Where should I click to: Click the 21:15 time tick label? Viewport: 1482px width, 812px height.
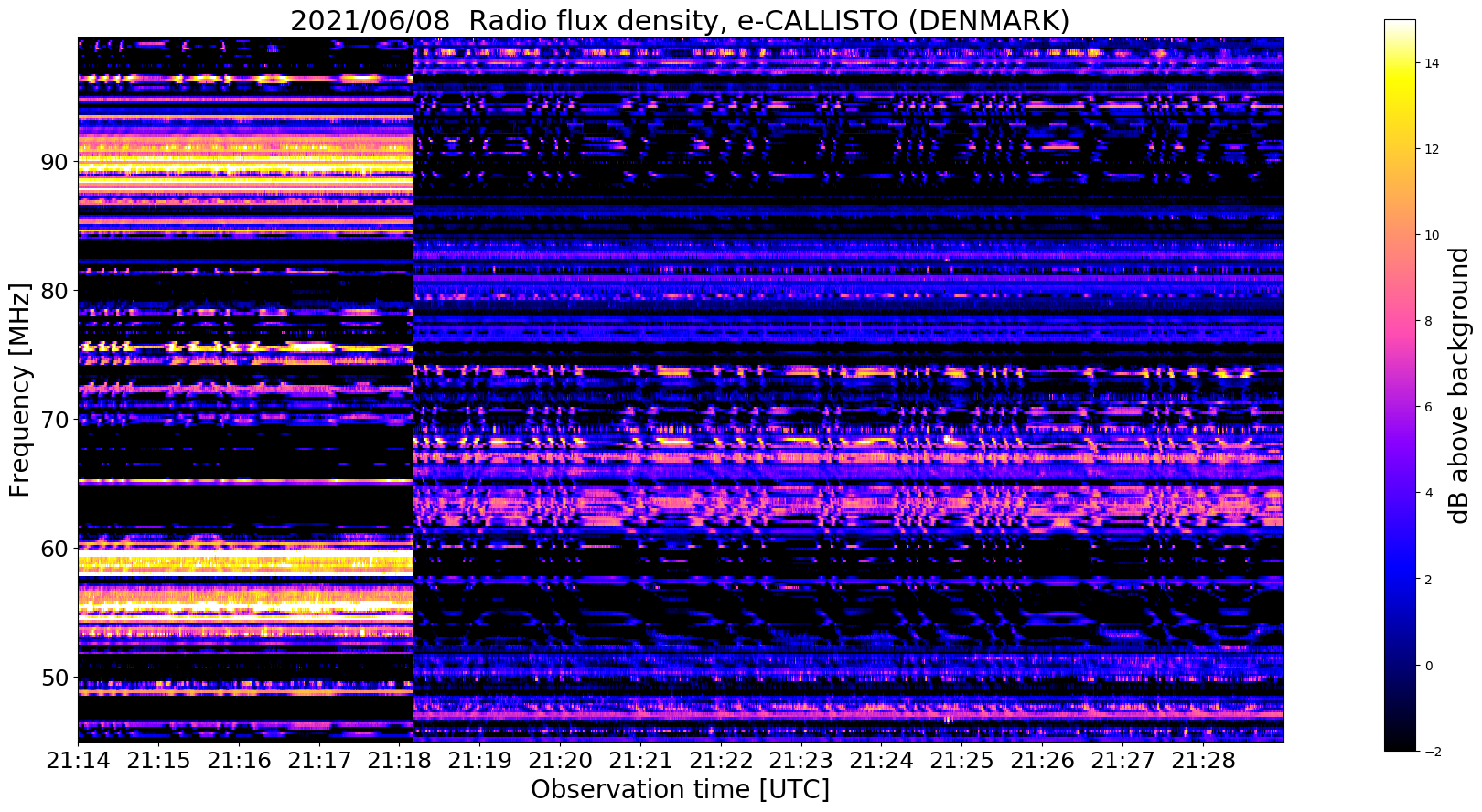coord(158,761)
